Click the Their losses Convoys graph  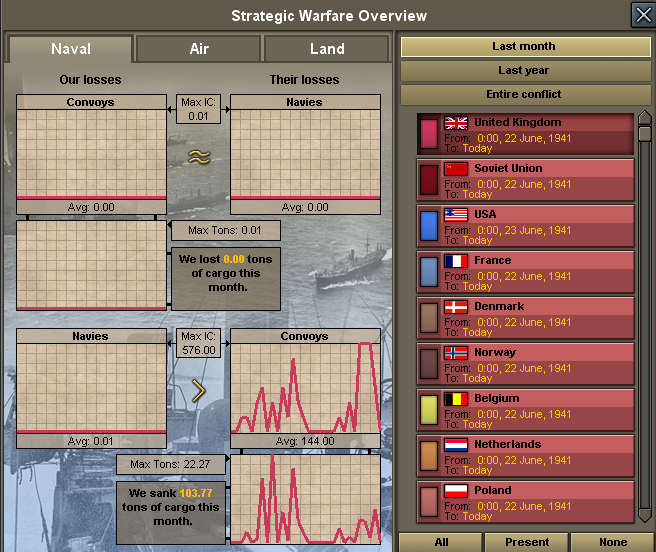(x=305, y=388)
